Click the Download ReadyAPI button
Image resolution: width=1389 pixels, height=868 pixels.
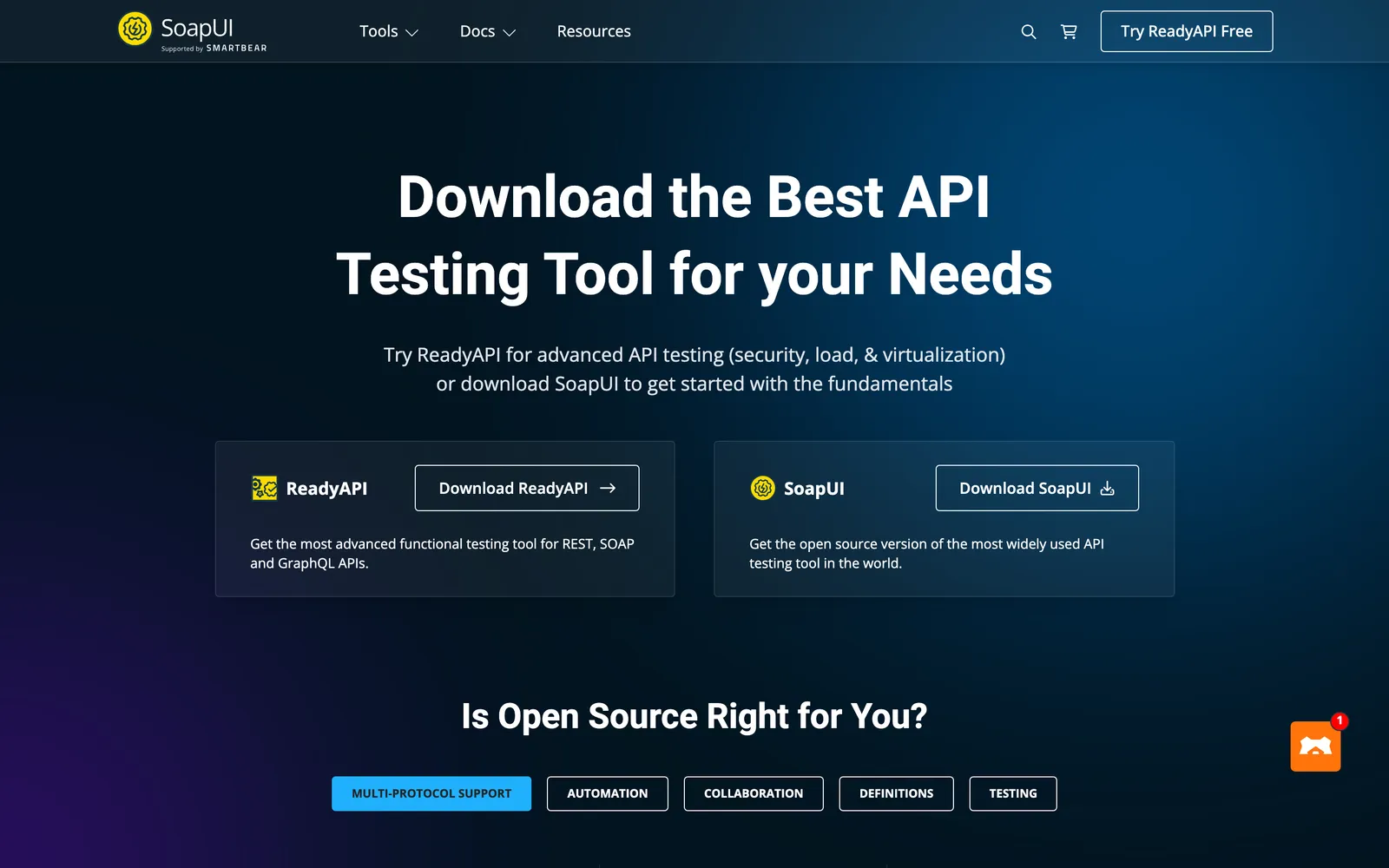[527, 488]
